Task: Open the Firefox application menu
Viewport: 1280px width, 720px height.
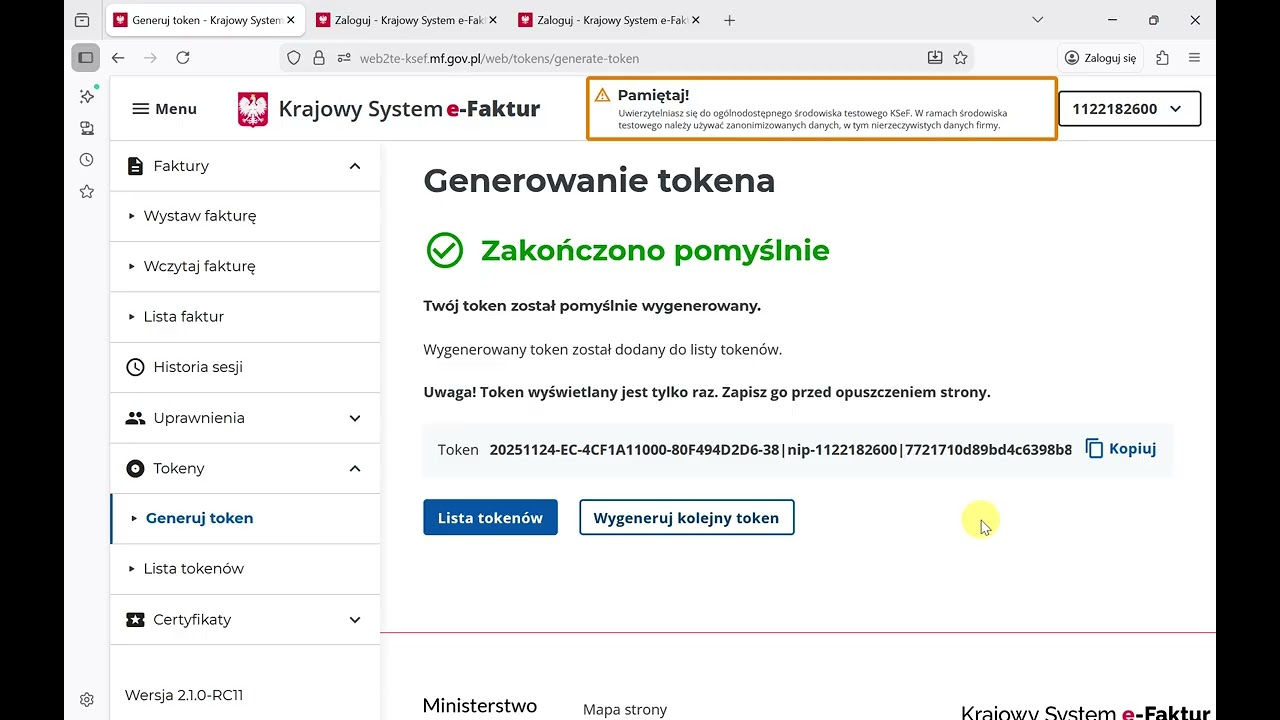Action: coord(1194,58)
